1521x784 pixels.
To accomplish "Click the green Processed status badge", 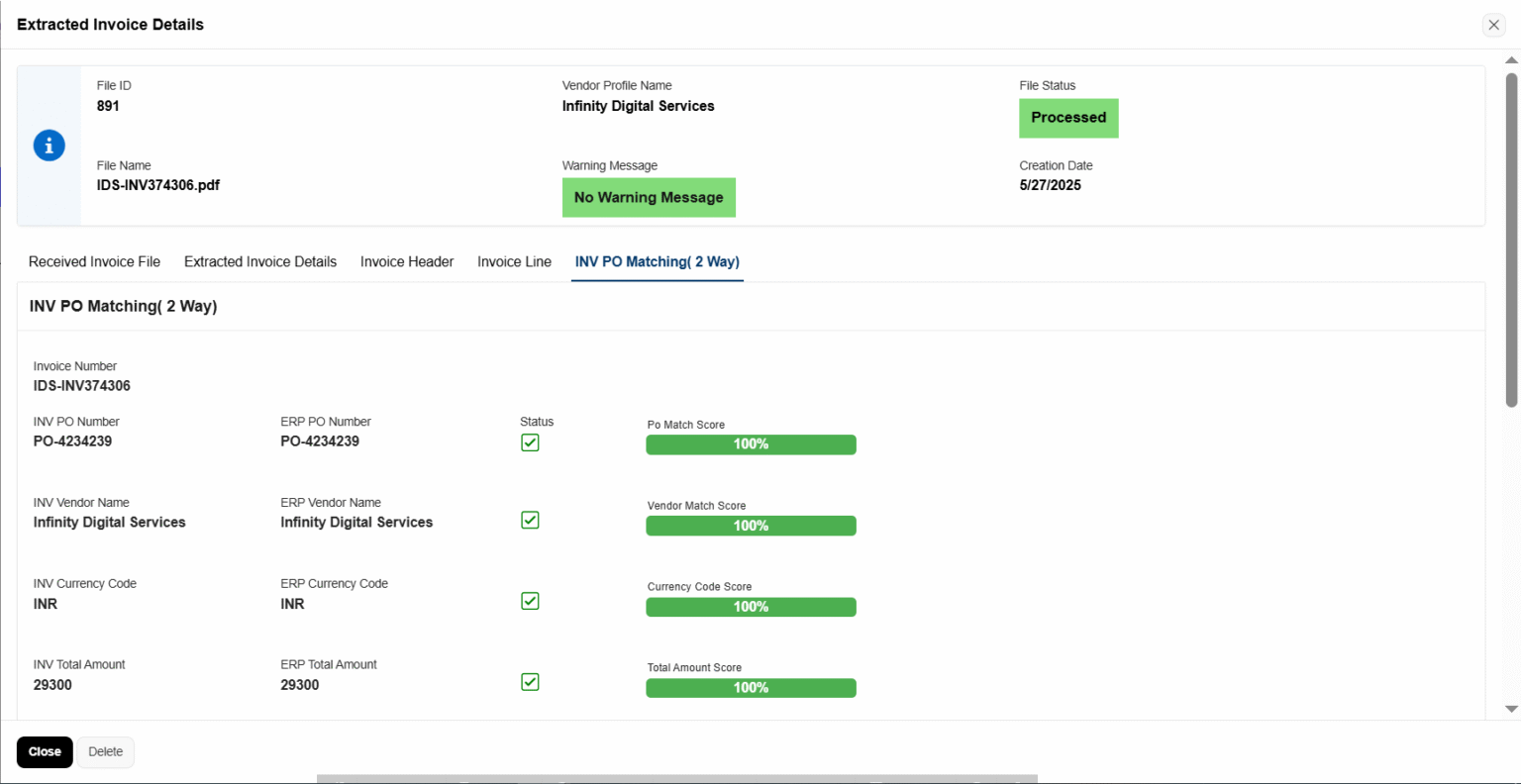I will 1068,118.
